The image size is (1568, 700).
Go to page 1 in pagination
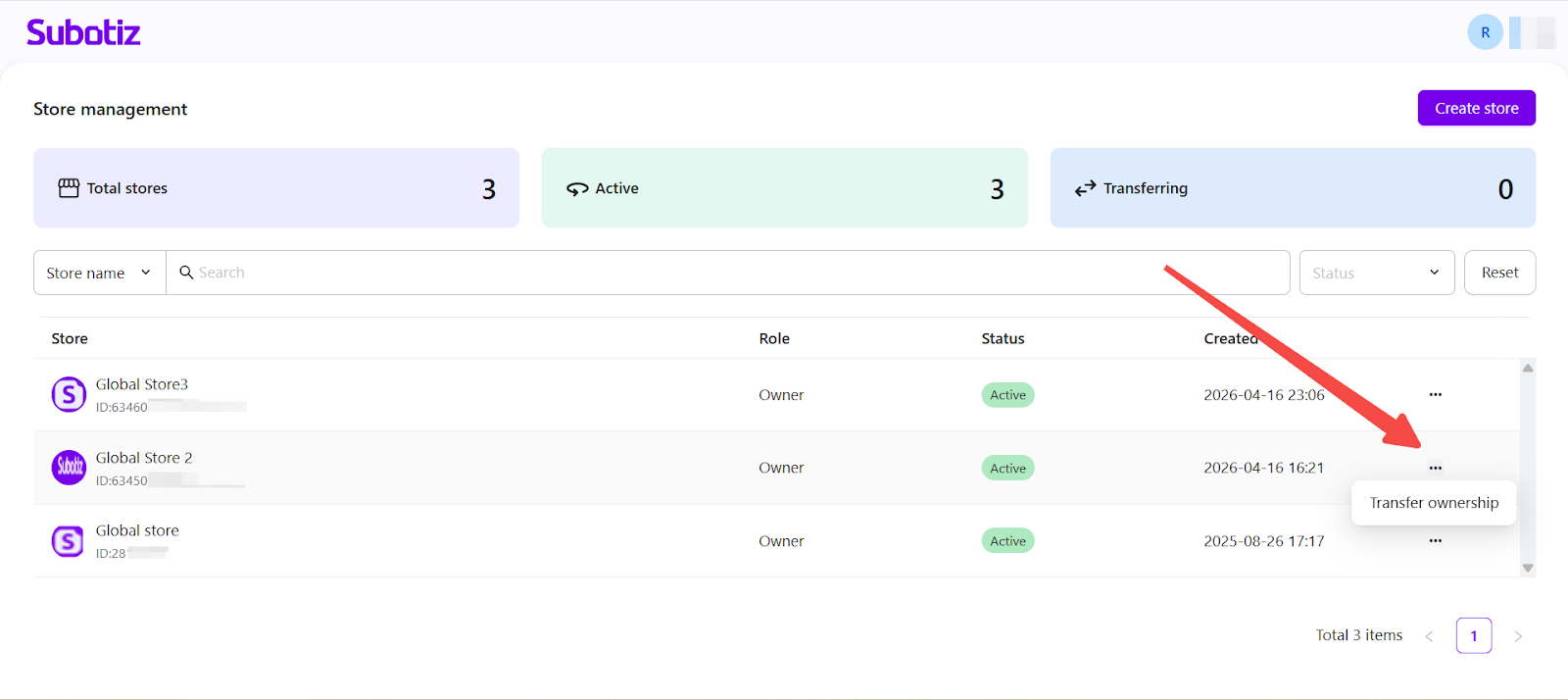point(1473,636)
